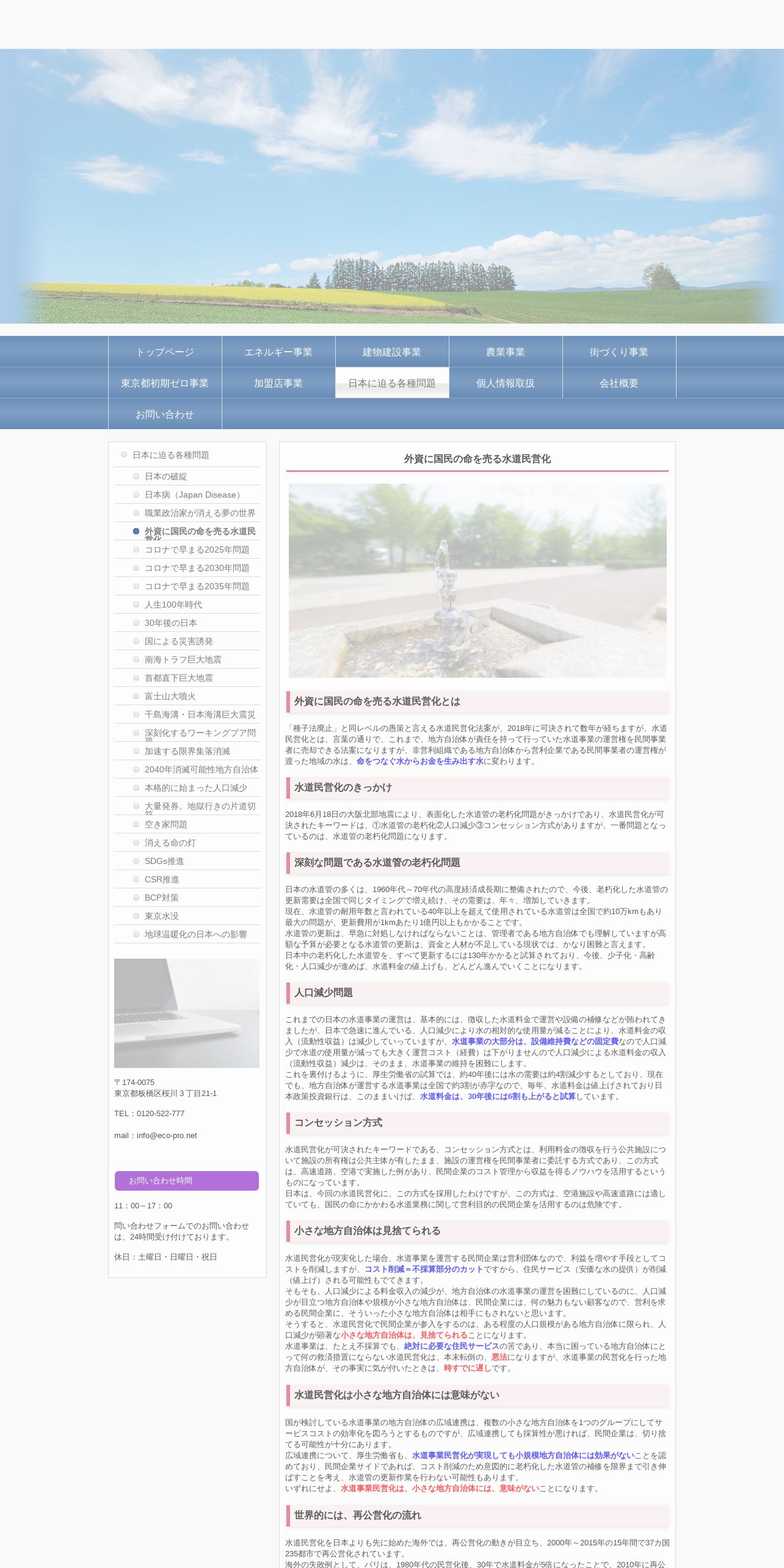The height and width of the screenshot is (1568, 784).
Task: Click blue text コスト削減＝不採算部分のカット
Action: point(424,1269)
